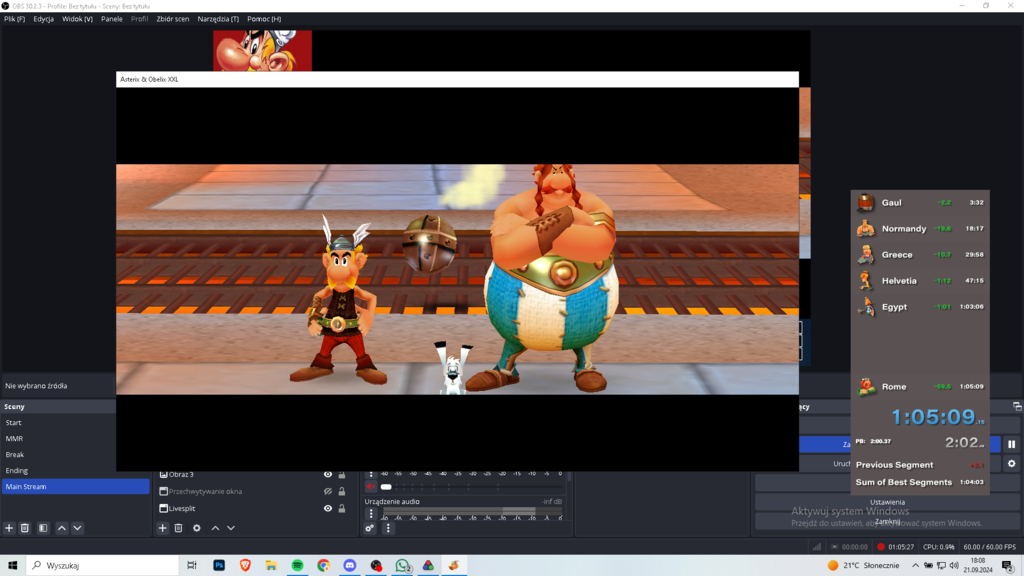Open Urządzenie audio three-dot options menu
Screen dimensions: 1024x576
[x=371, y=514]
